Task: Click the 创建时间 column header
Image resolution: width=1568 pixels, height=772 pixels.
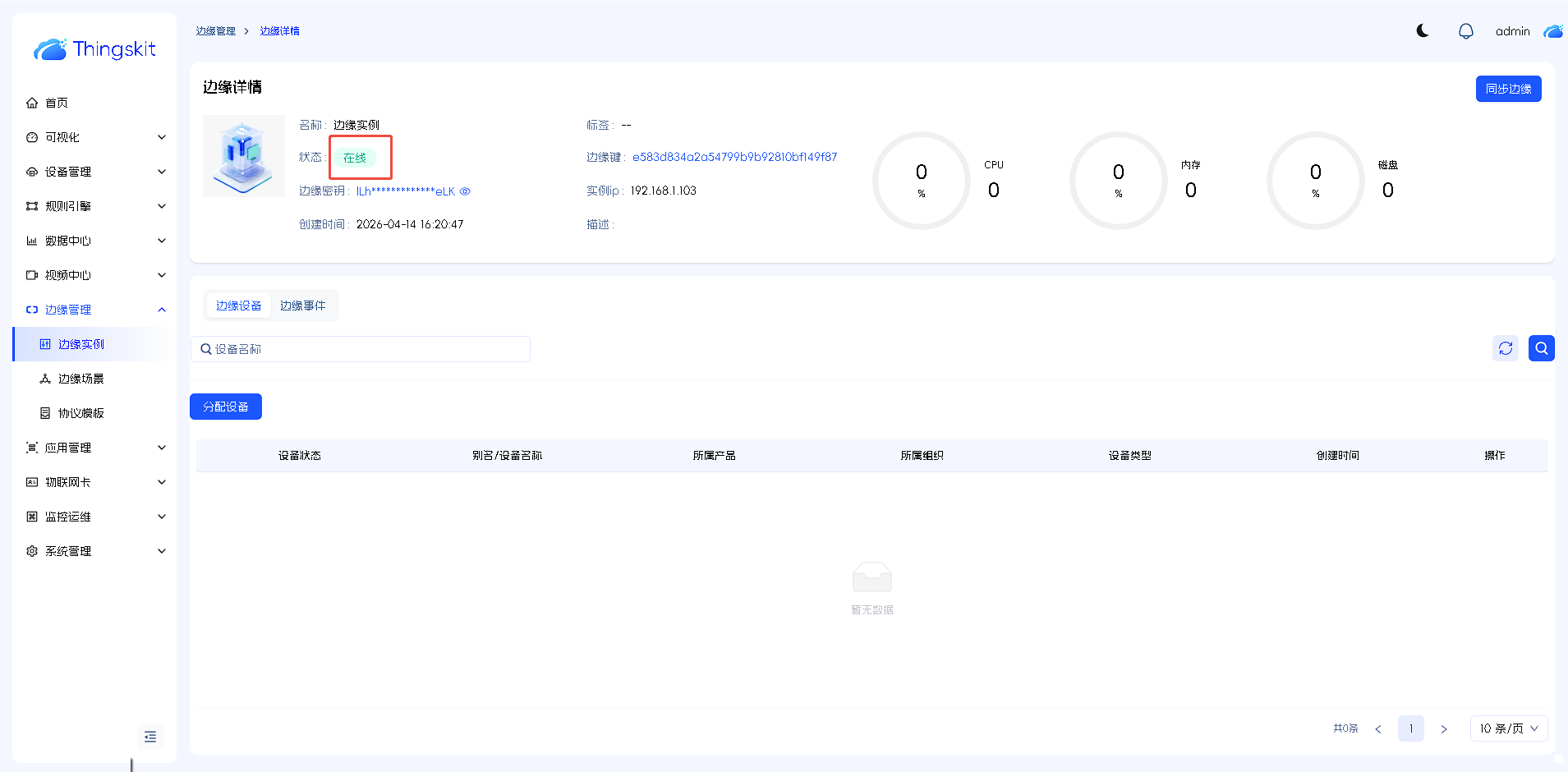Action: pos(1338,456)
